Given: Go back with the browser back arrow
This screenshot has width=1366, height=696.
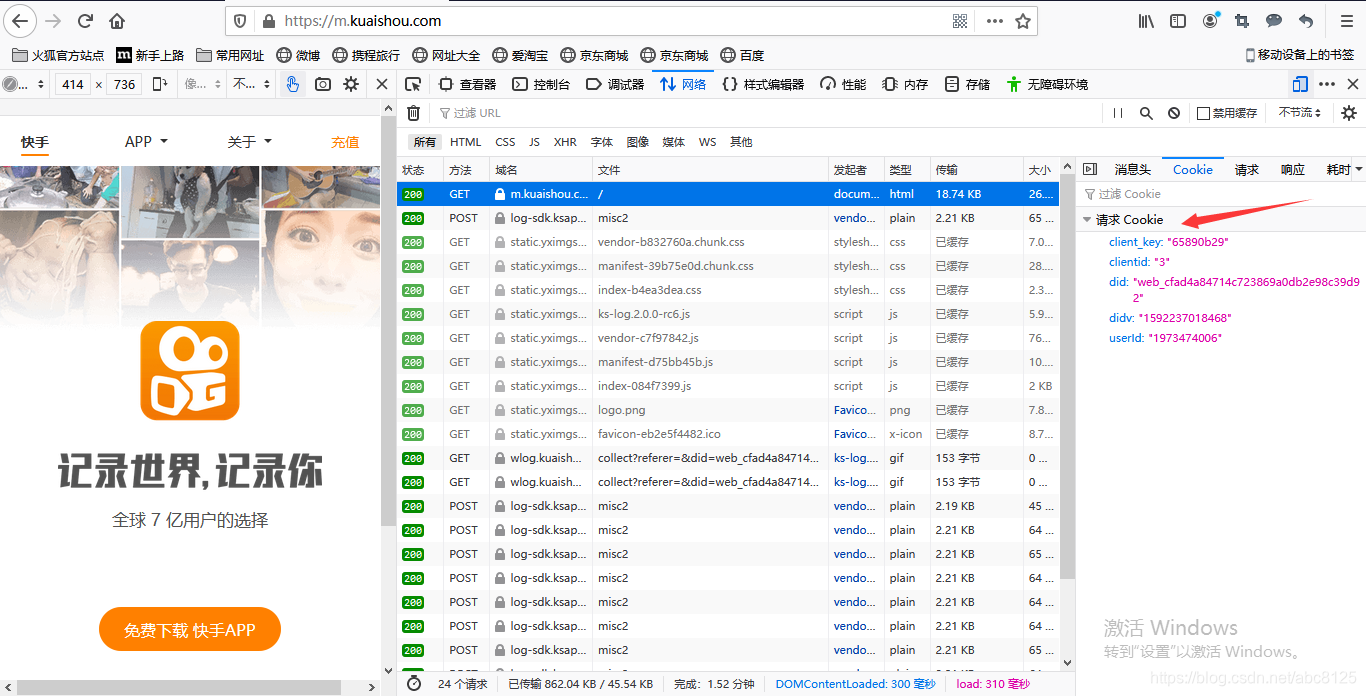Looking at the screenshot, I should coord(21,21).
